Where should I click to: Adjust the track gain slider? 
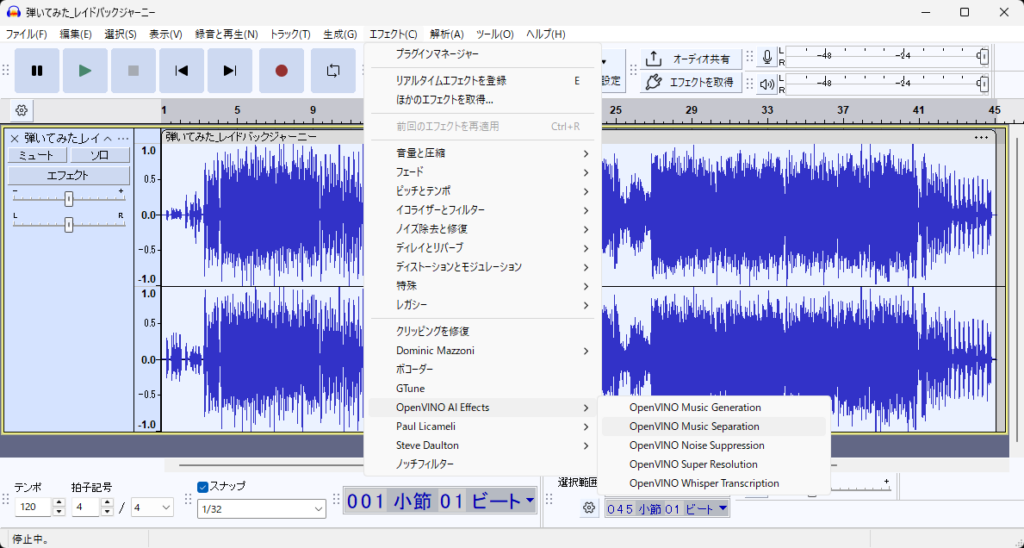68,198
